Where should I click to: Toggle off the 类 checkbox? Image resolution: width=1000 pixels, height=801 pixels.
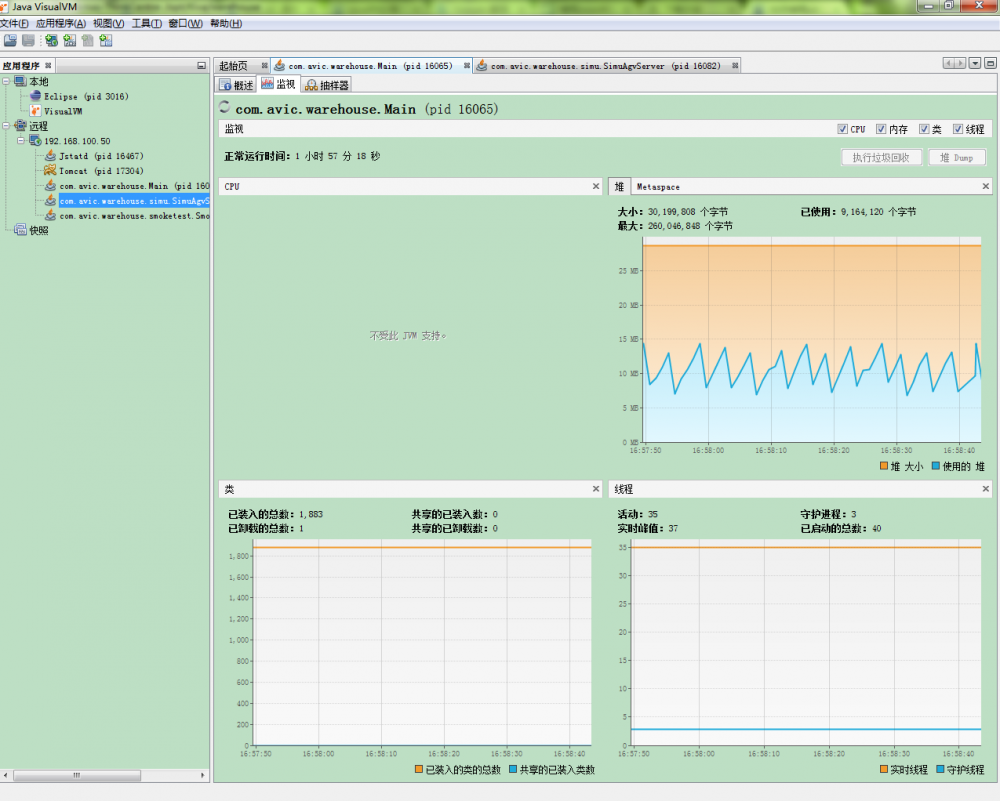(x=925, y=129)
